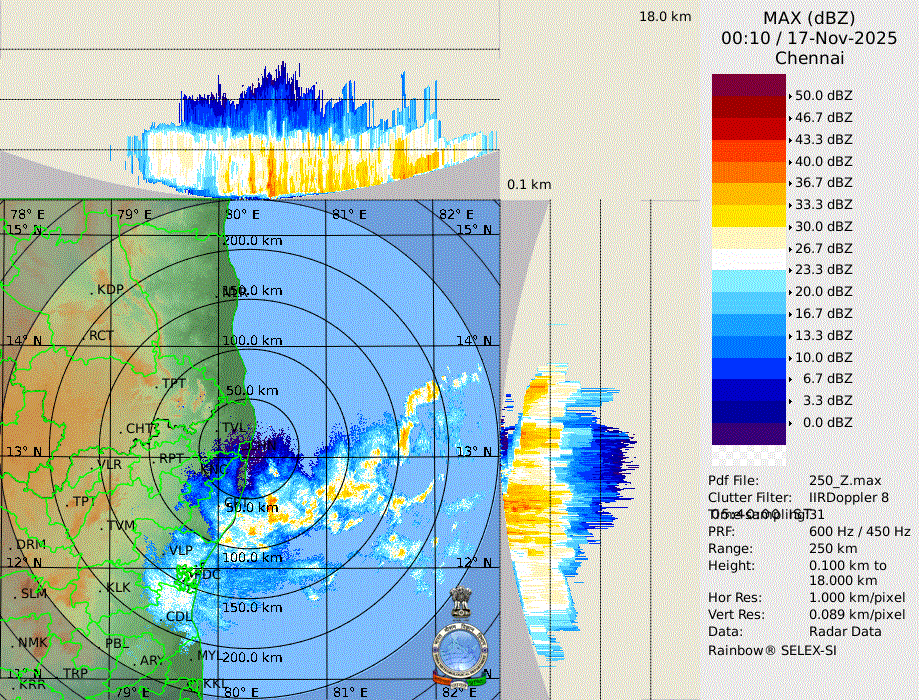Screen dimensions: 919x700
Task: Click the arrow marker beside 46.7 dBZ
Action: click(791, 118)
